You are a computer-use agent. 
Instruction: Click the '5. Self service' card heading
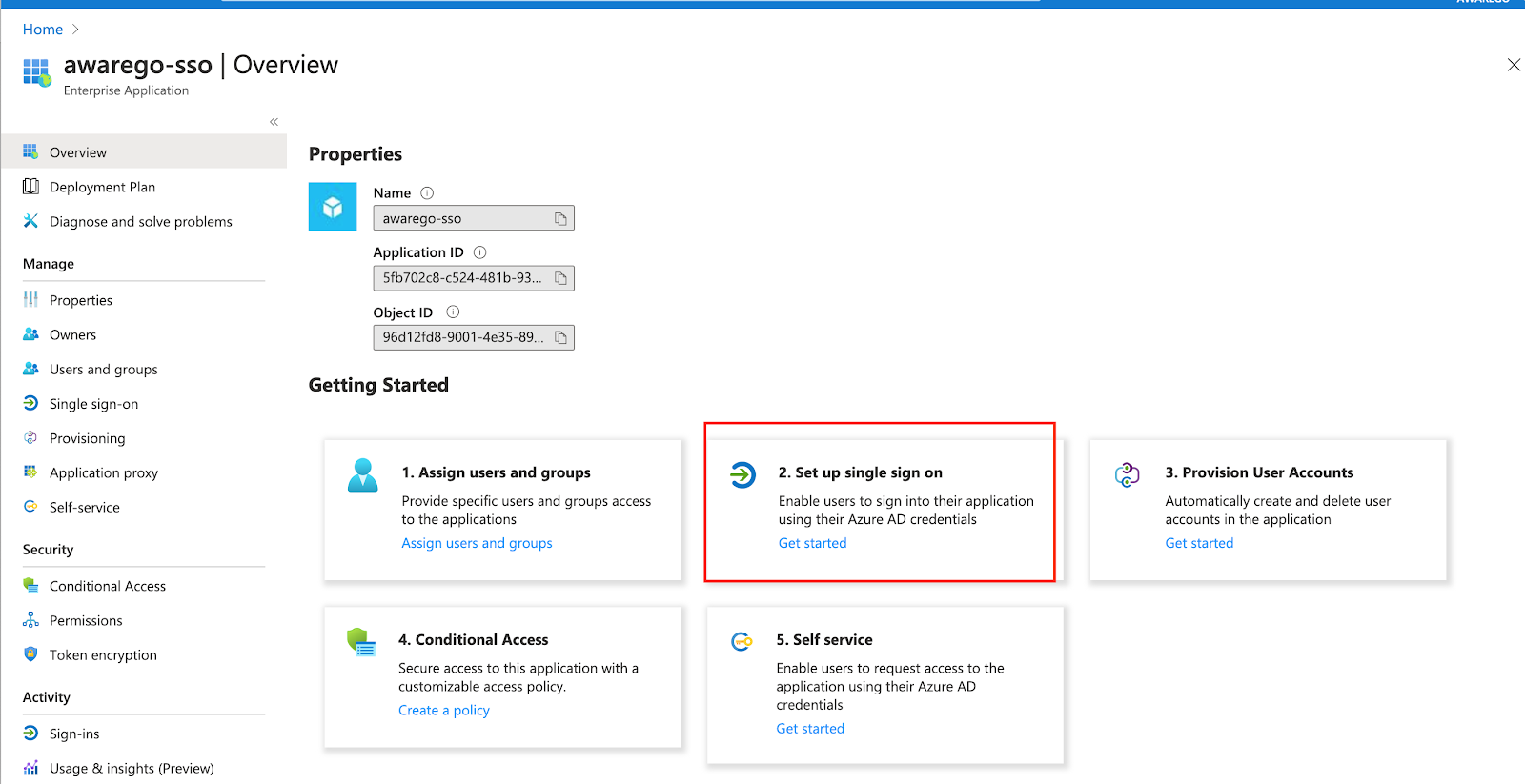pos(824,640)
